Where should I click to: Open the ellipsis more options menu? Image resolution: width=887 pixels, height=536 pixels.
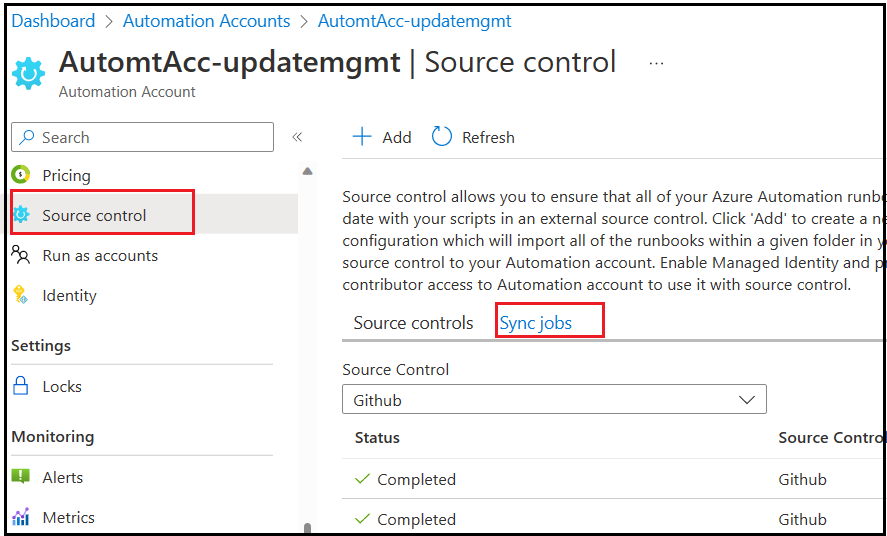(x=656, y=64)
